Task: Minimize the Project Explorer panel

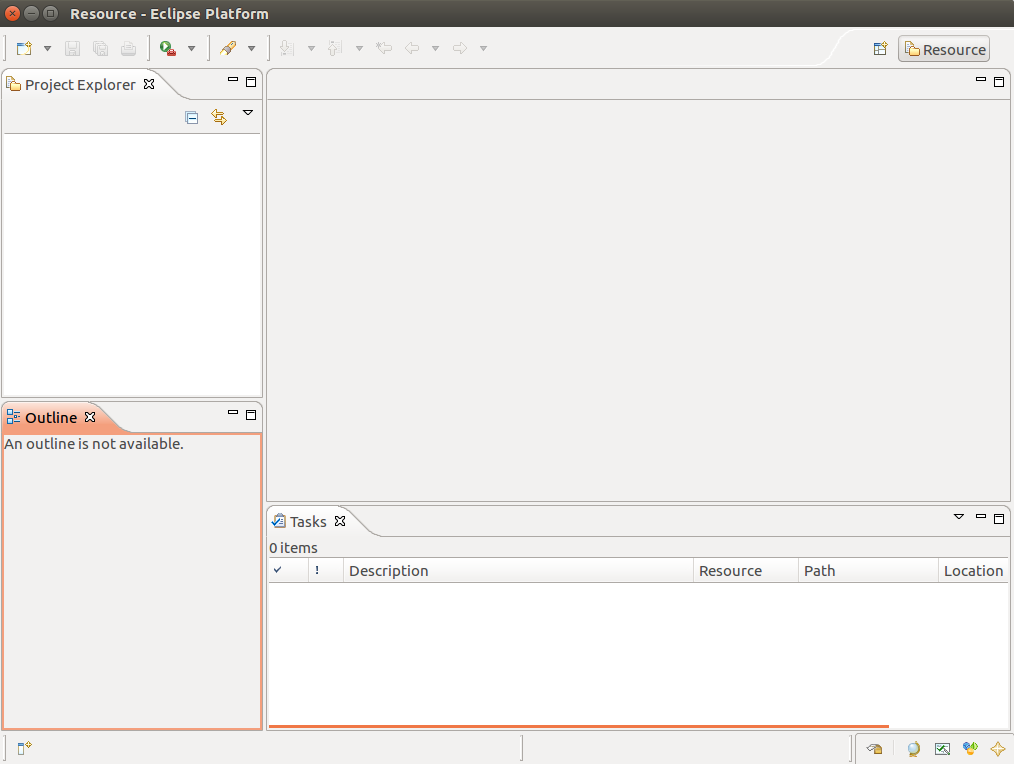Action: [233, 80]
